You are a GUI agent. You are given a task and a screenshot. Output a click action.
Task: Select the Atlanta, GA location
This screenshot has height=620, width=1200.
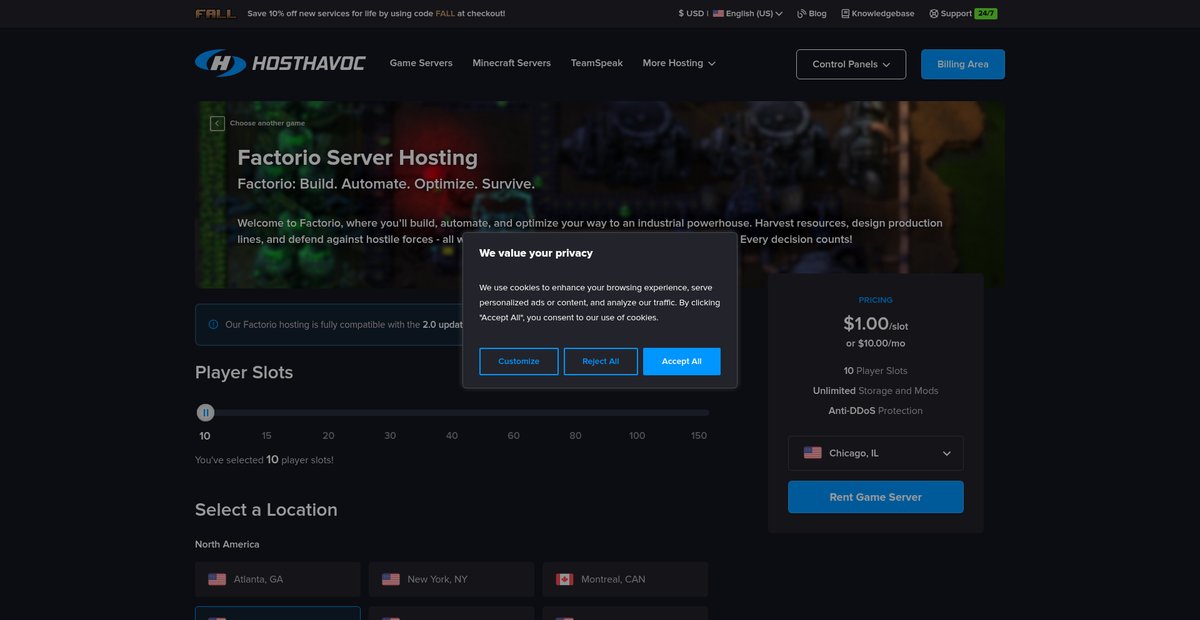point(278,579)
